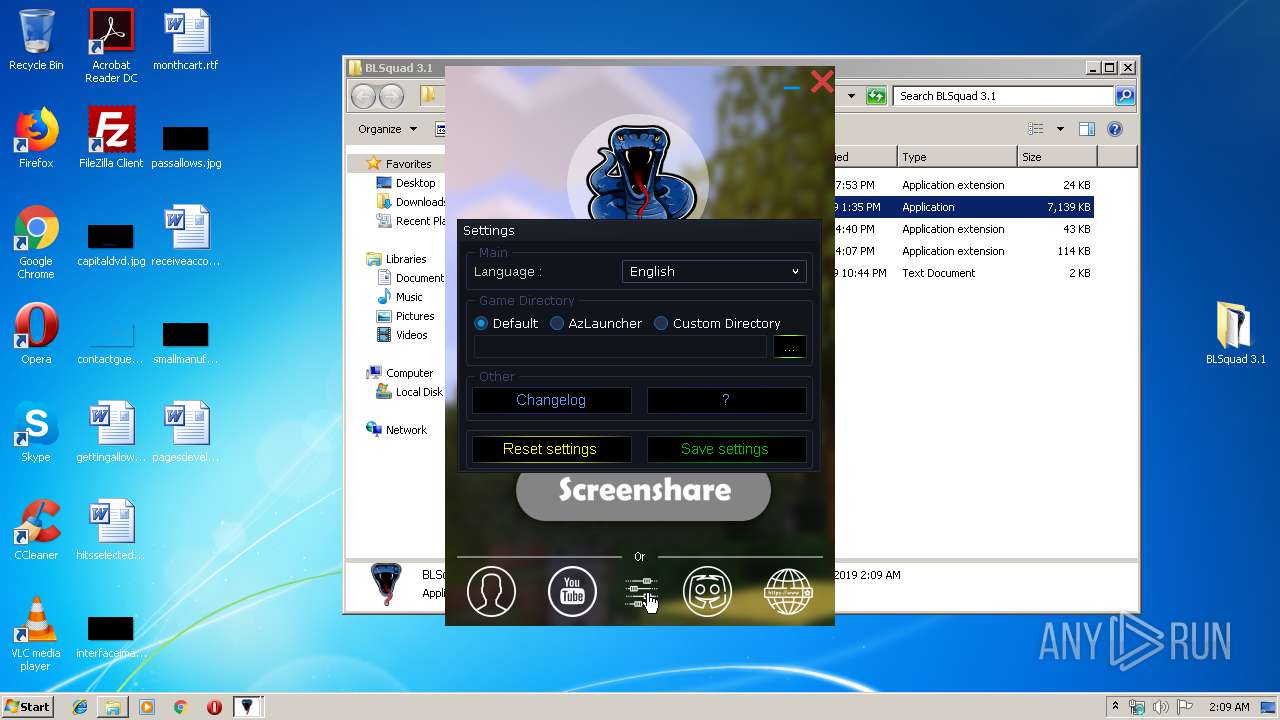Screen dimensions: 1280x720
Task: Sort files by the Size column
Action: pos(1056,157)
